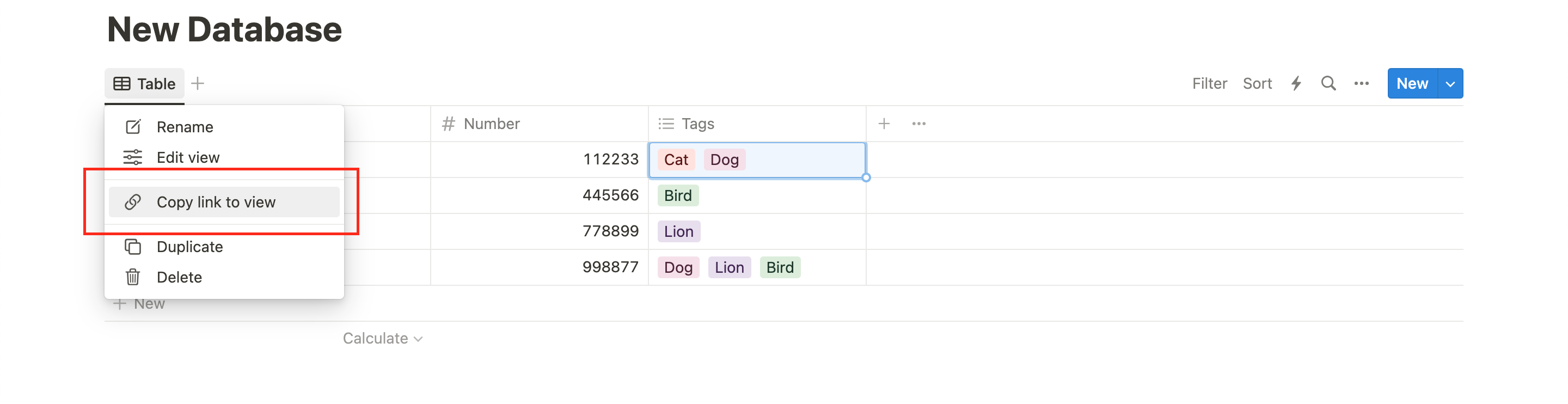This screenshot has width=1568, height=404.
Task: Click the blue New button
Action: [1412, 83]
